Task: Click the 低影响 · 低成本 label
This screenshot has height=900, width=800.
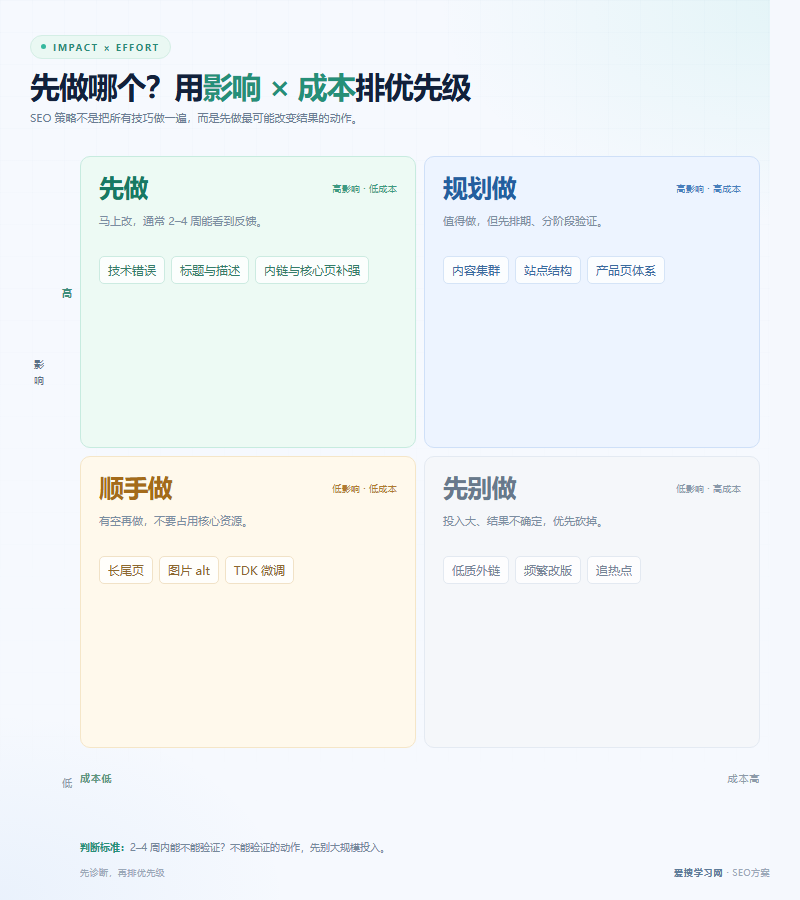Action: 364,489
